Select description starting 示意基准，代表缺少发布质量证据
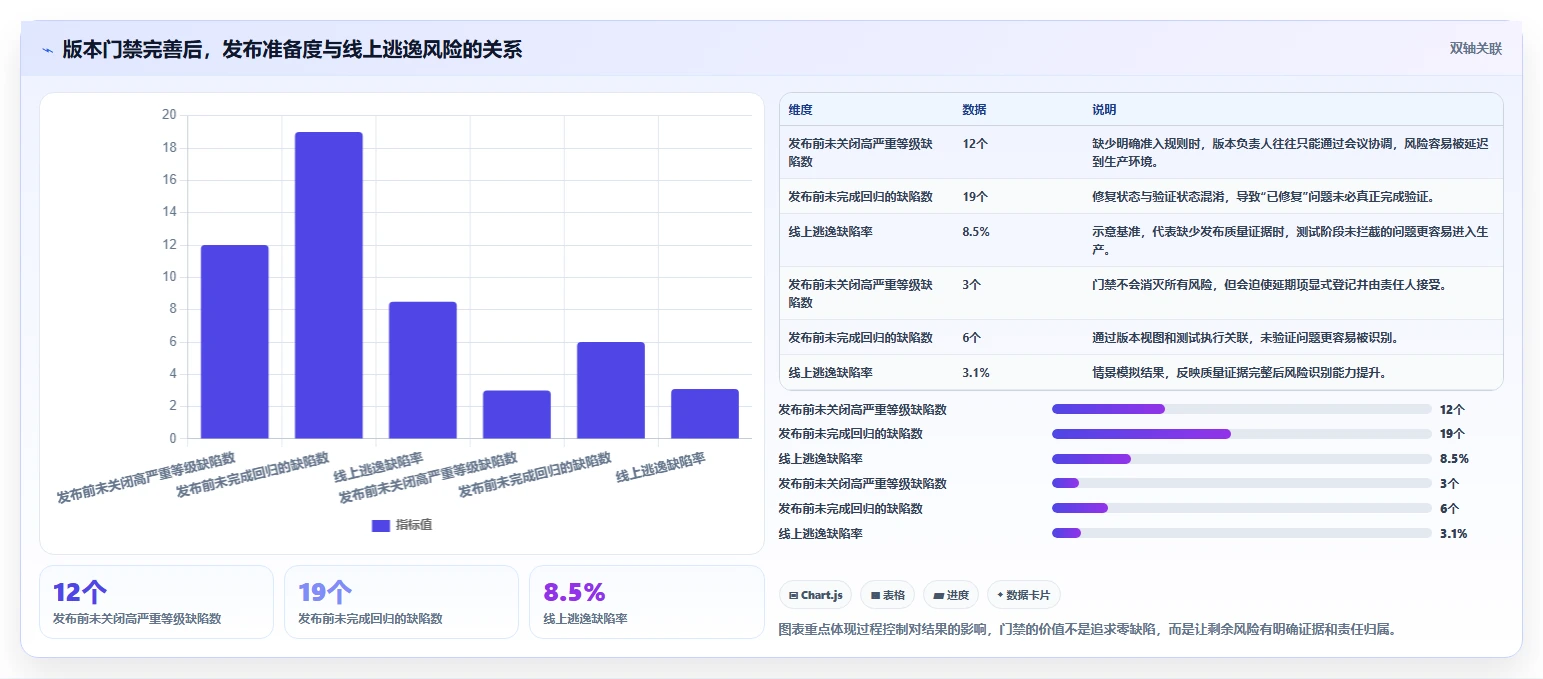Image resolution: width=1543 pixels, height=679 pixels. click(1290, 240)
